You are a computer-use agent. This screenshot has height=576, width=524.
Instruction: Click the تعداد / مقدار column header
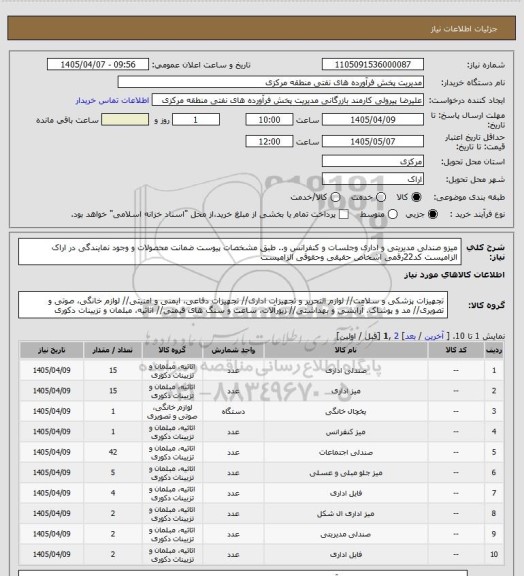point(113,350)
